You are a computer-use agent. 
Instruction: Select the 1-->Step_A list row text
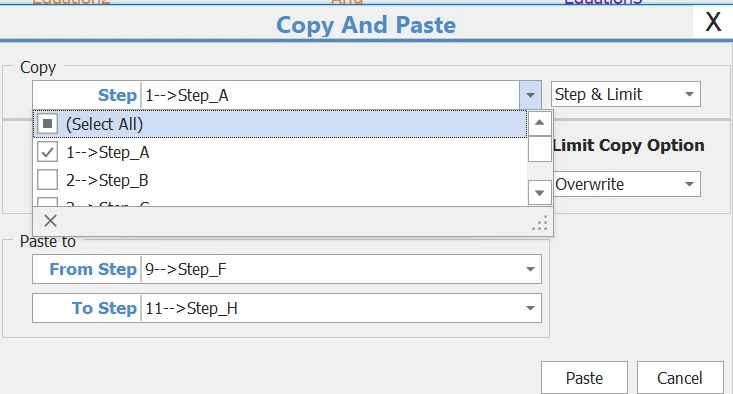point(108,152)
